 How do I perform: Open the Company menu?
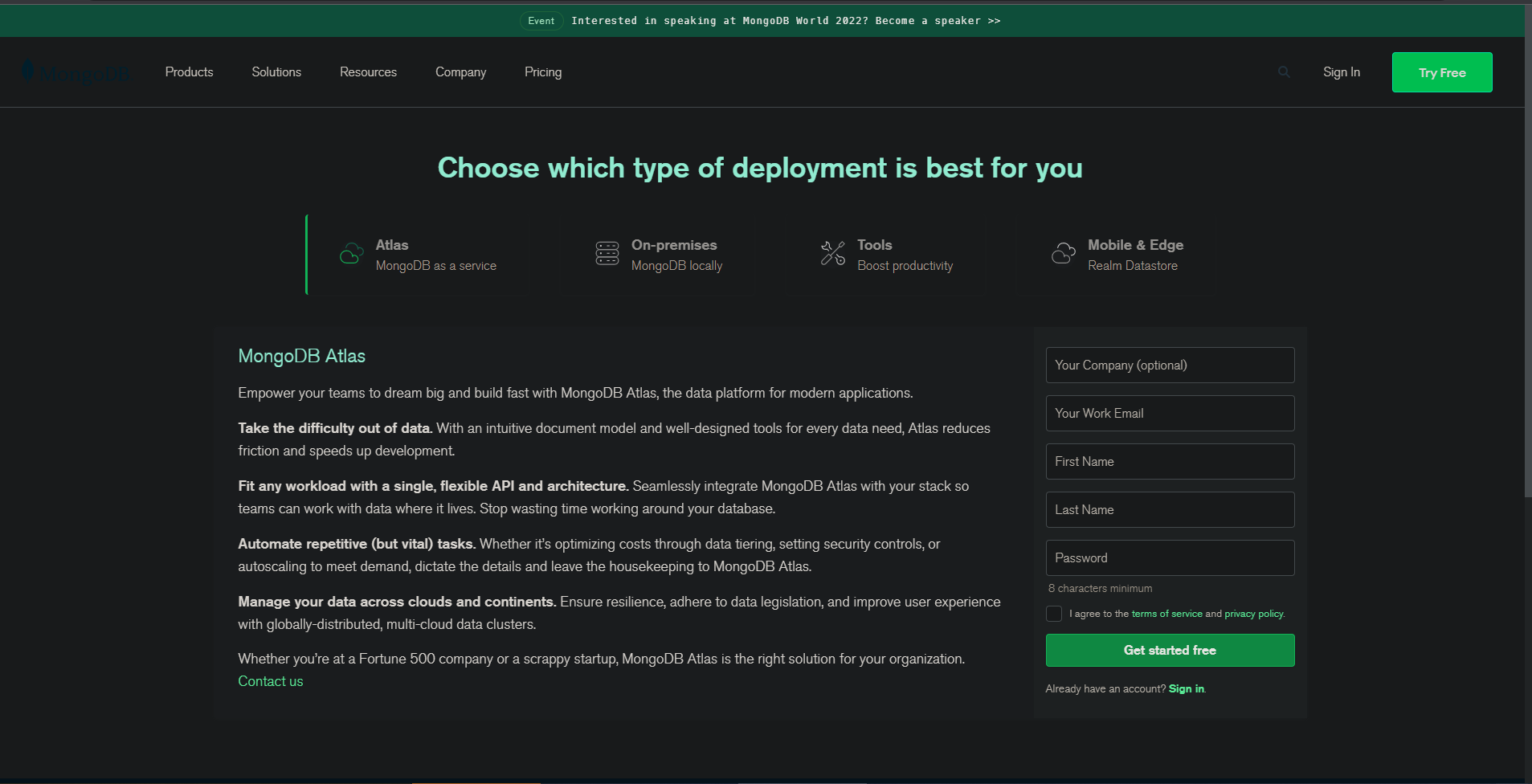(460, 72)
